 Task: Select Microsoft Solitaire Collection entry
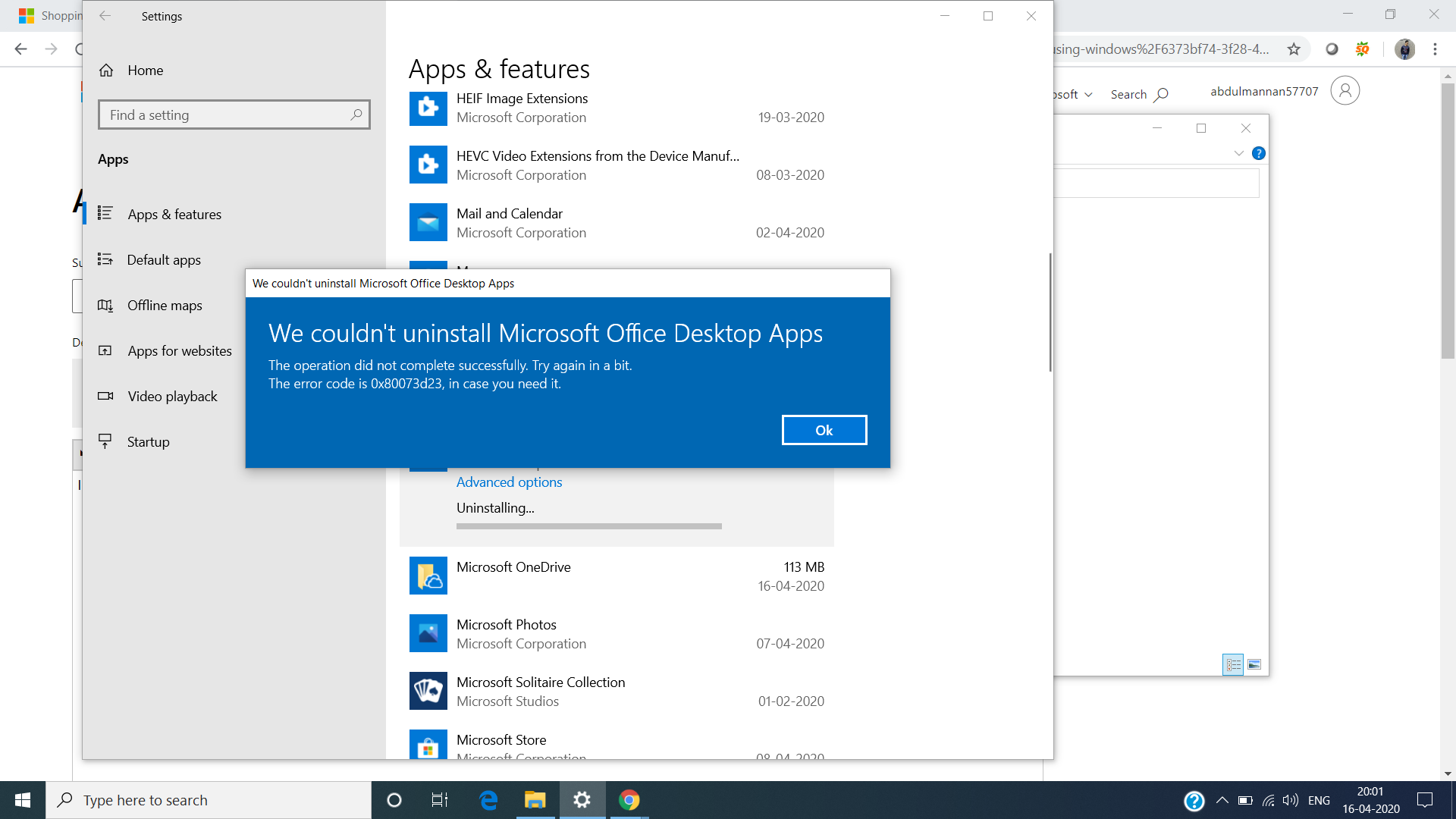pos(617,692)
